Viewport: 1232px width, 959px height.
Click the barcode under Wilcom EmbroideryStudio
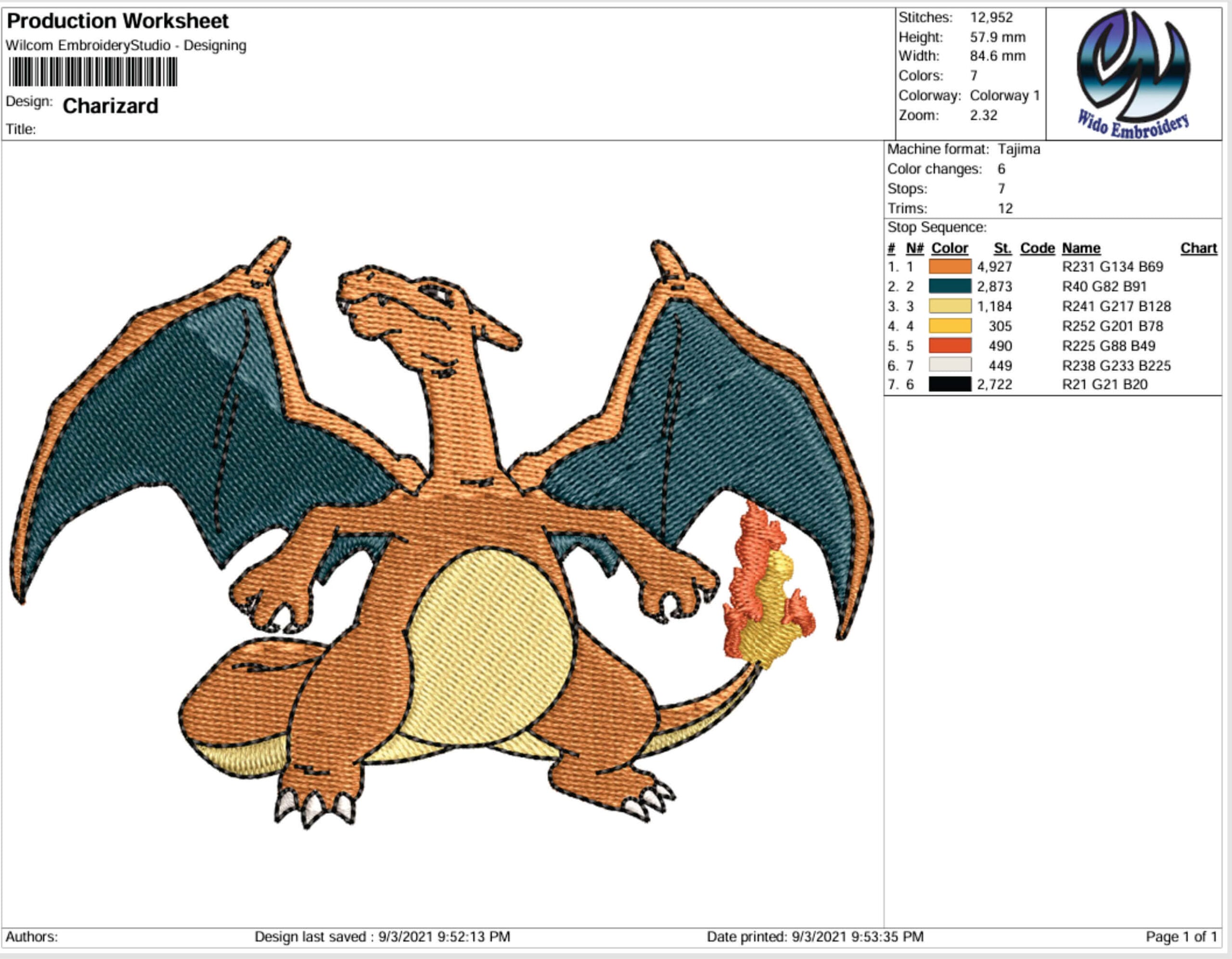click(93, 72)
